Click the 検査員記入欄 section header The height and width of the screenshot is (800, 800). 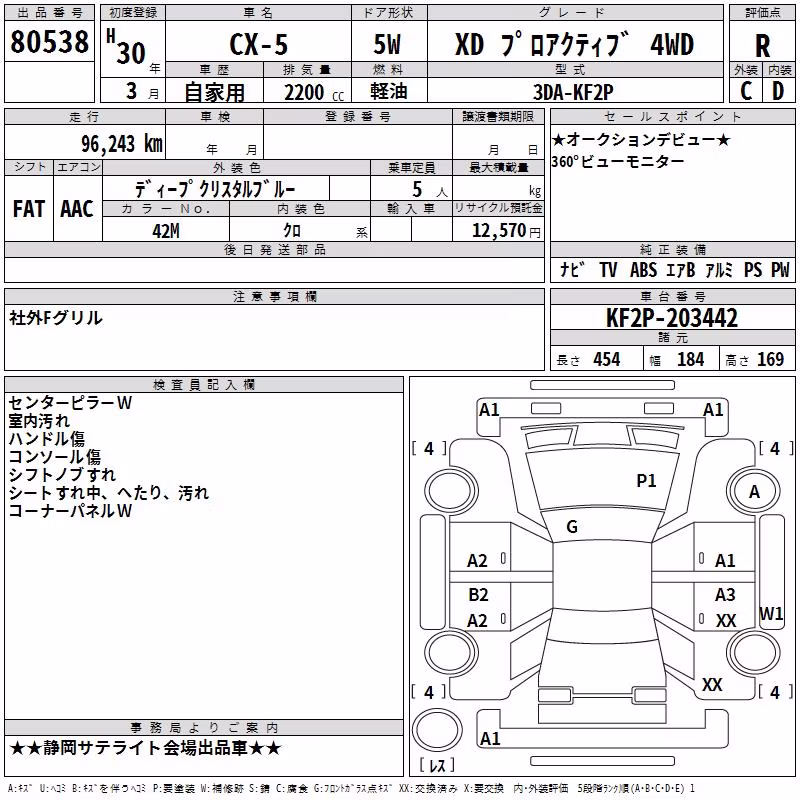click(204, 385)
